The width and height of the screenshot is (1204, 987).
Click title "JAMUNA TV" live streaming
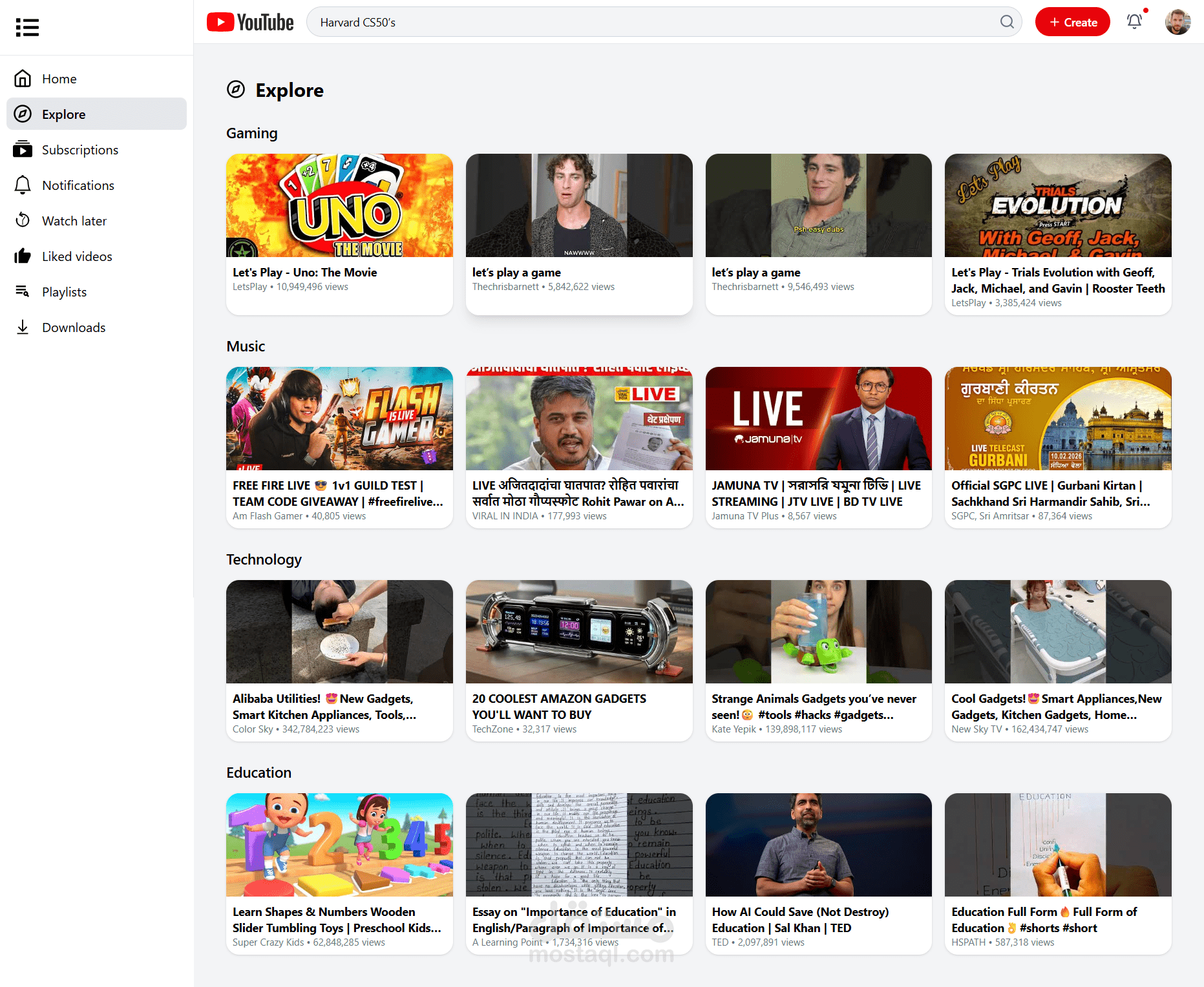tap(816, 493)
